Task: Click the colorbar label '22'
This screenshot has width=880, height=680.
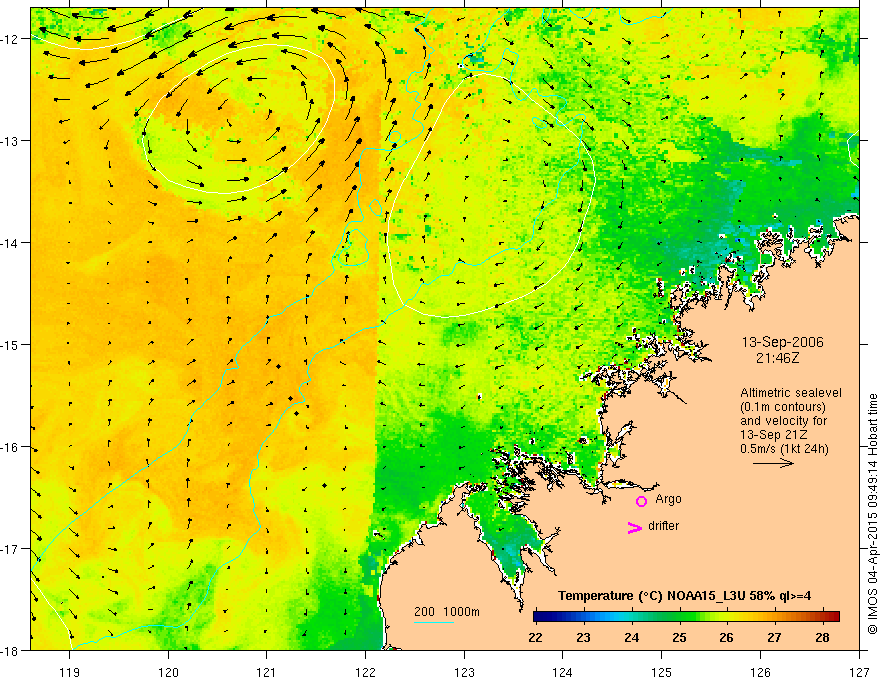Action: [536, 638]
